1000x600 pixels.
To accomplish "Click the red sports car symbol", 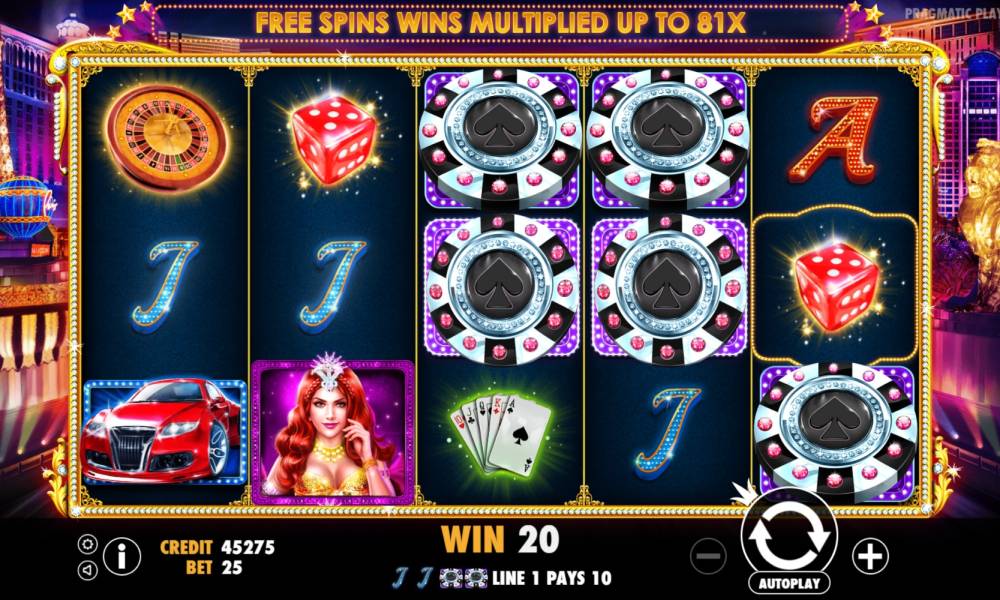I will tap(165, 431).
